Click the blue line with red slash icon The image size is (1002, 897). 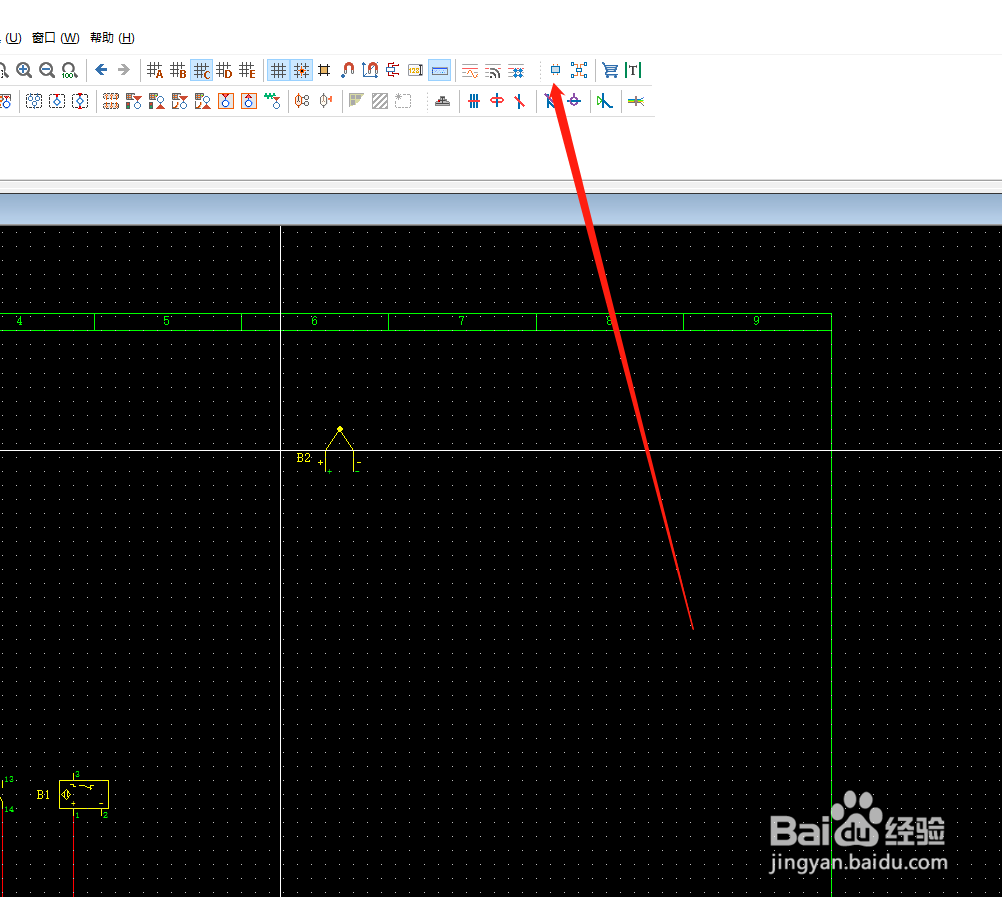520,101
